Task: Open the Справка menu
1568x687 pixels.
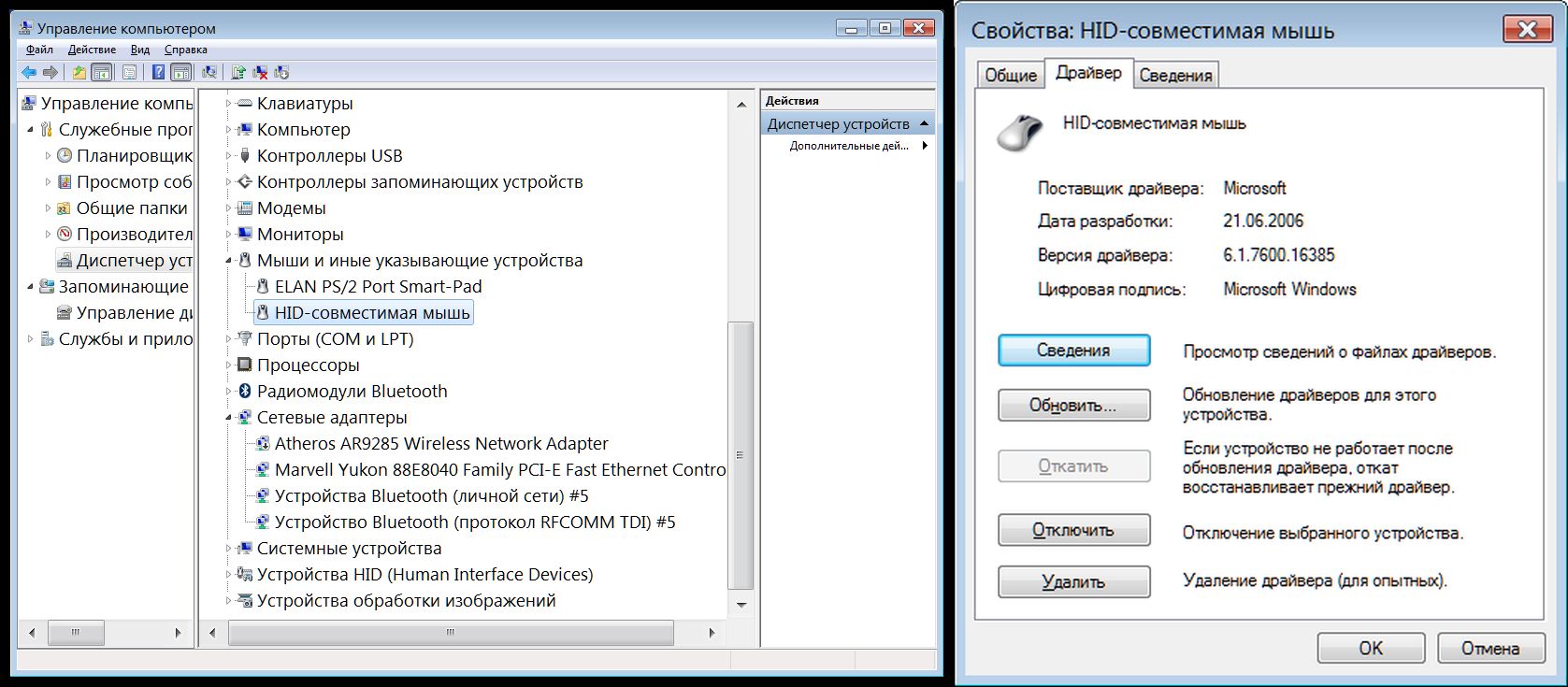Action: click(x=185, y=50)
